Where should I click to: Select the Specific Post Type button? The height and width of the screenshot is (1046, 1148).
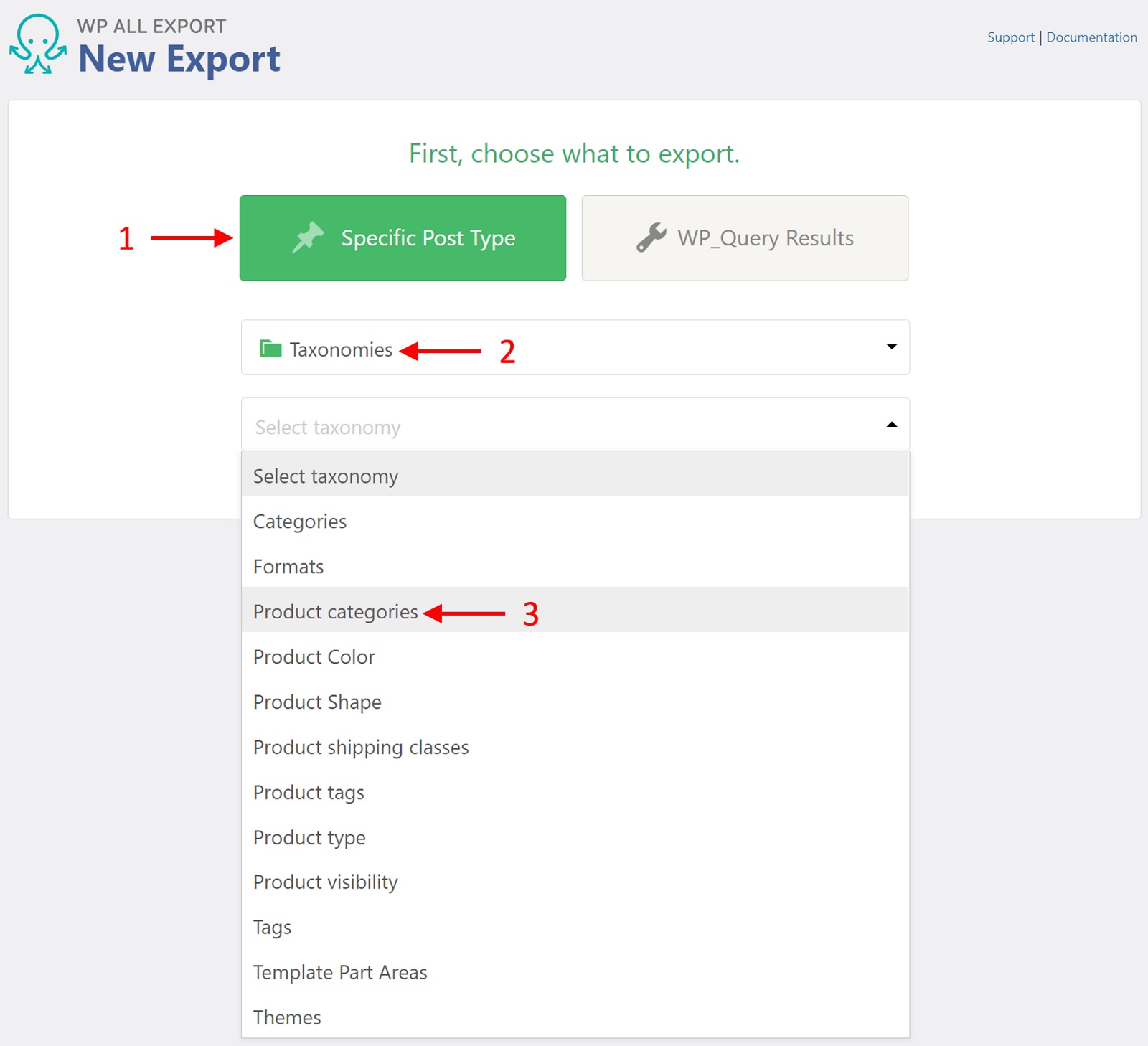(x=403, y=238)
